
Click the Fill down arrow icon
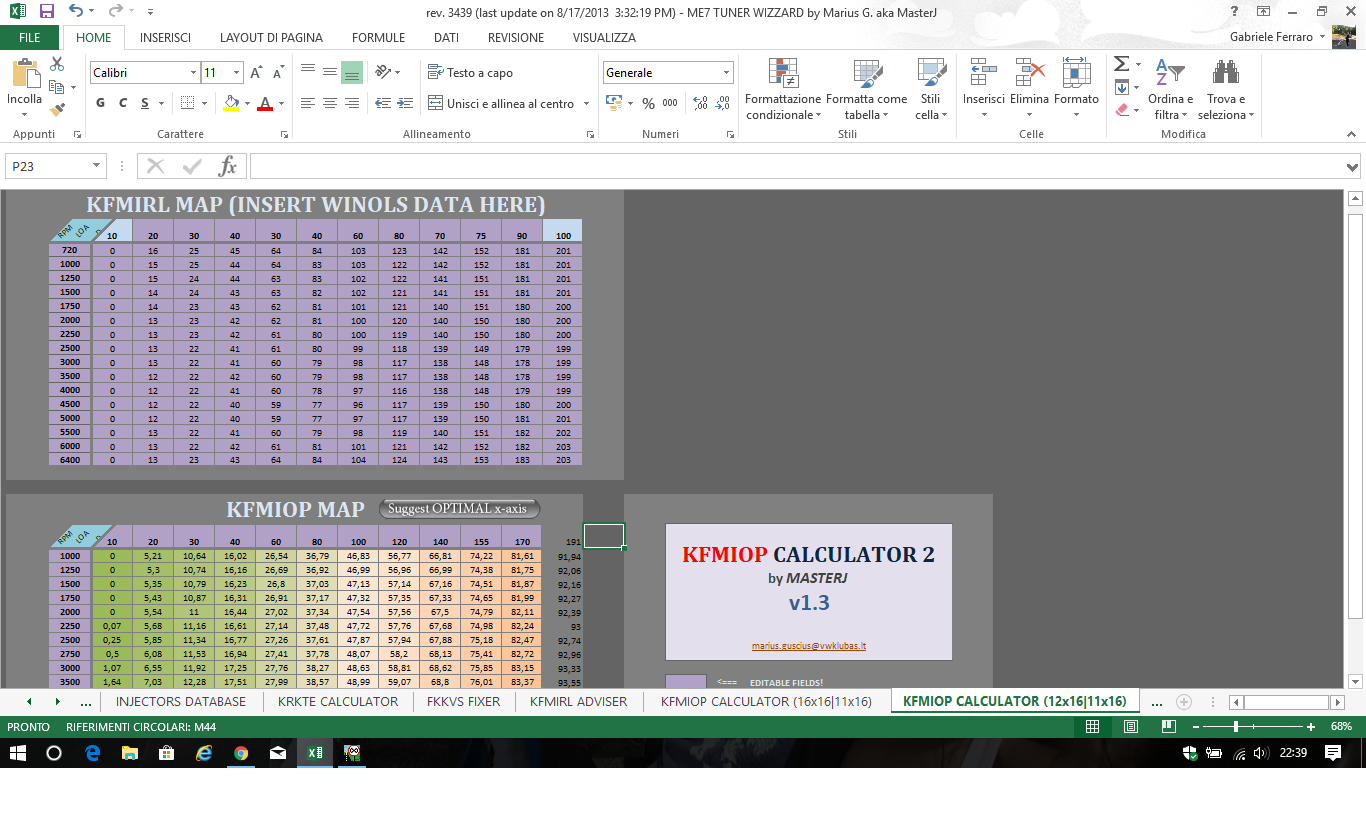tap(1121, 87)
